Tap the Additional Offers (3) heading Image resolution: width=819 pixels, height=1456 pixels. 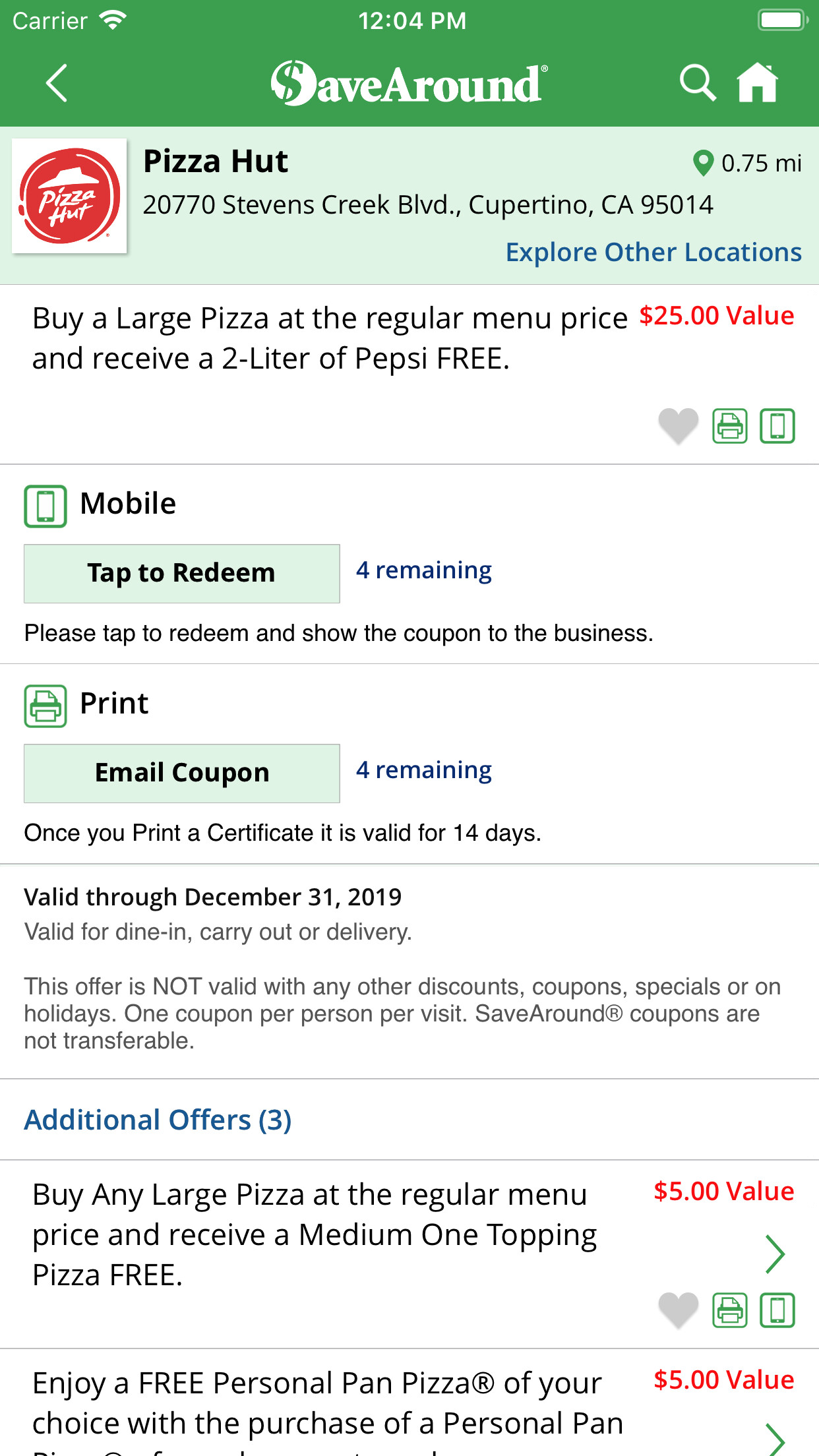point(158,1120)
